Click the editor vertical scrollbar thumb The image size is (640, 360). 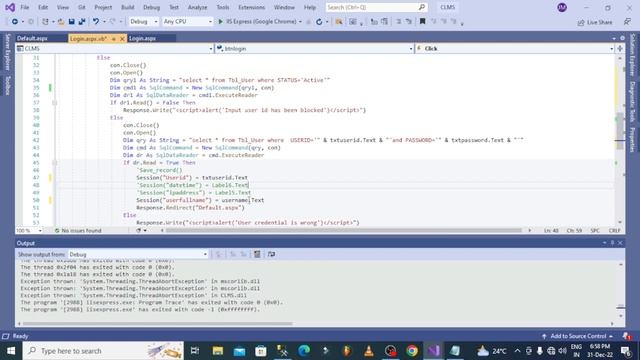[620, 131]
